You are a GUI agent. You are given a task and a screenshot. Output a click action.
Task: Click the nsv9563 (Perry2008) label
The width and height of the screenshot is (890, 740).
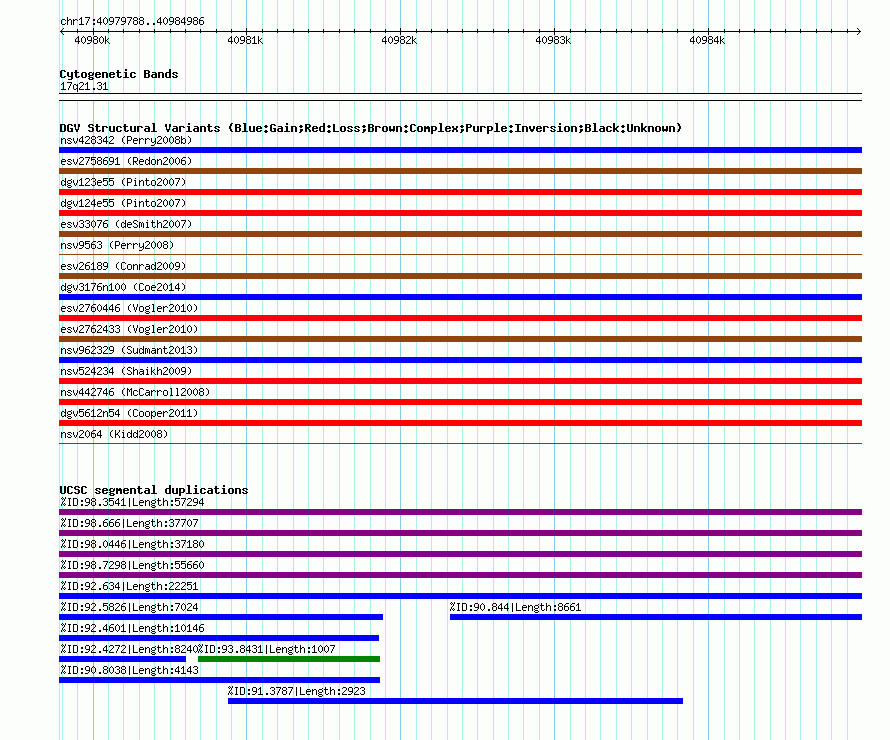(117, 245)
